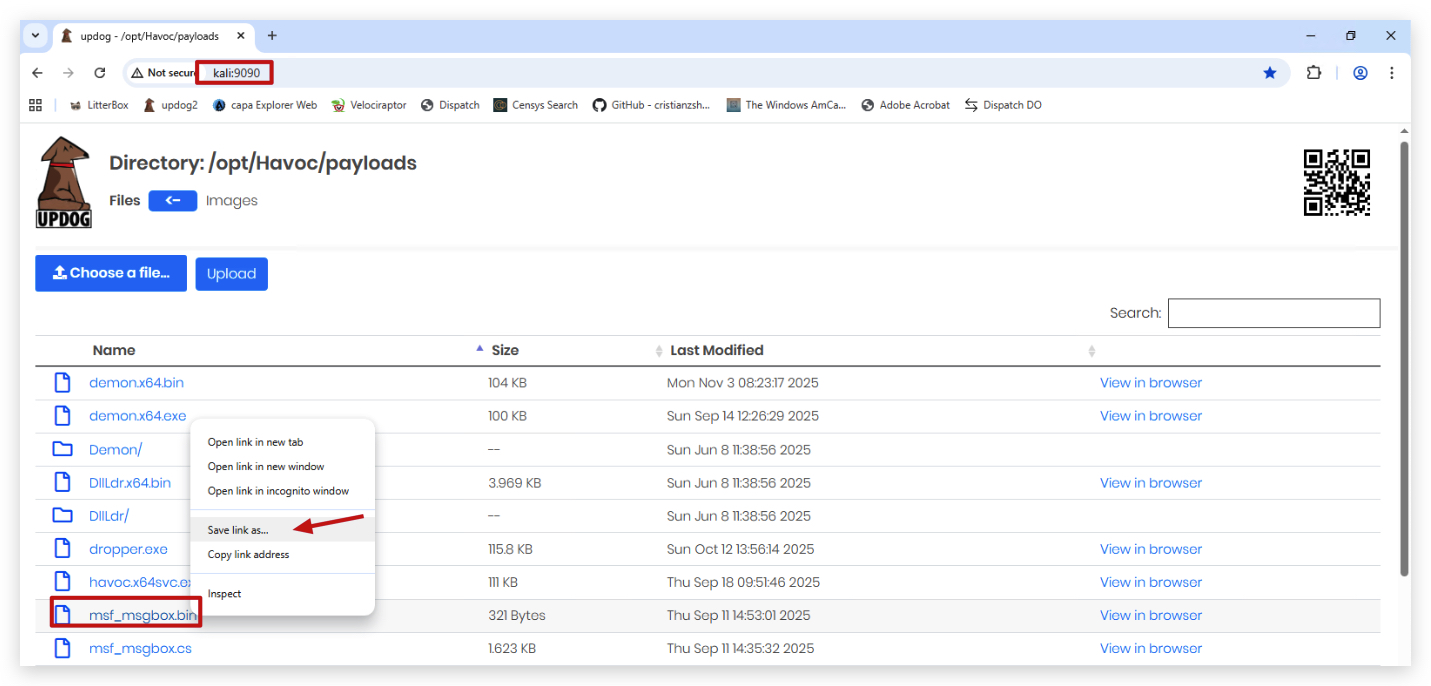Click View in browser for msf_msgbox.bin

point(1151,616)
